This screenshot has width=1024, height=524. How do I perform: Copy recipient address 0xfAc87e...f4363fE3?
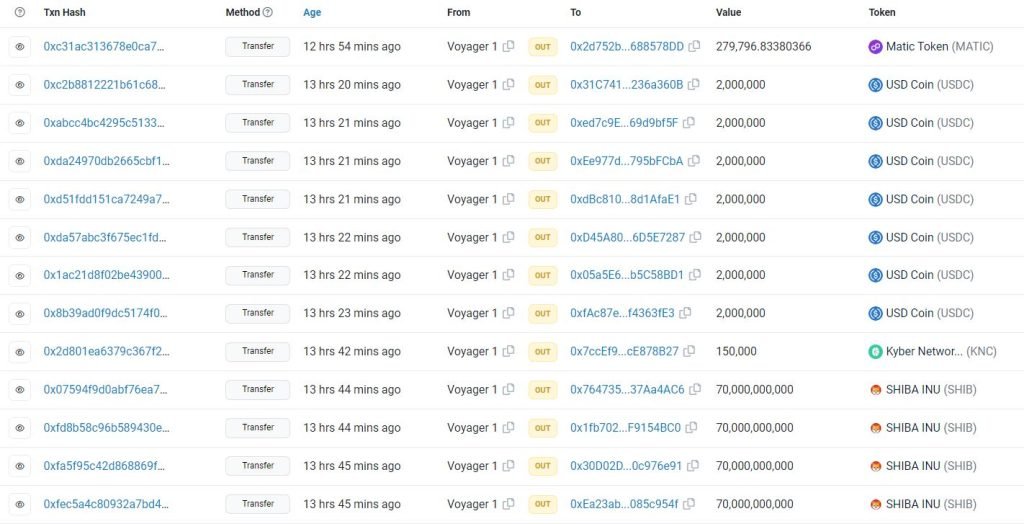point(685,313)
